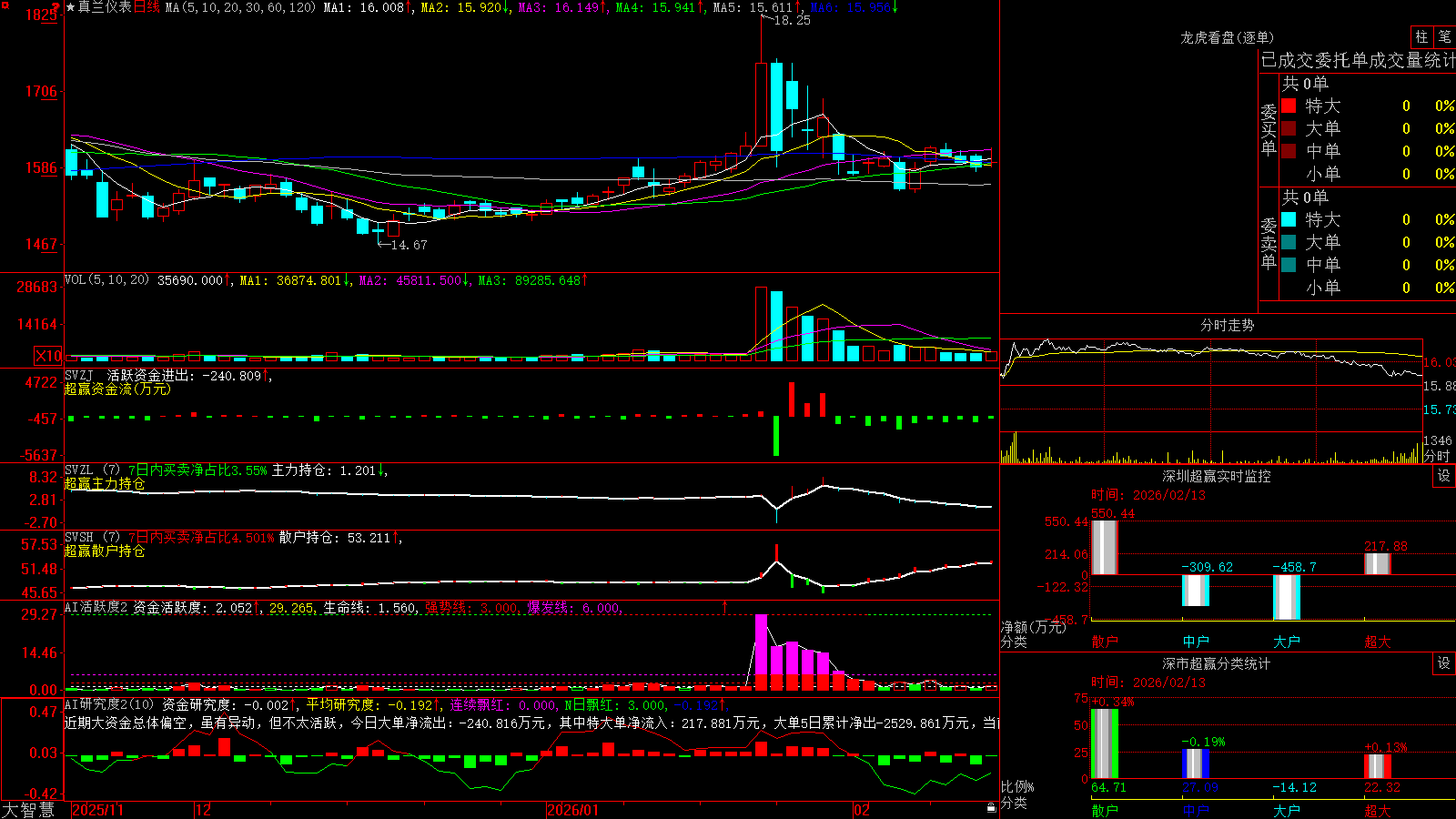Screen dimensions: 1456x819
Task: Click the cyan 特大 sell order swatch
Action: point(1289,219)
